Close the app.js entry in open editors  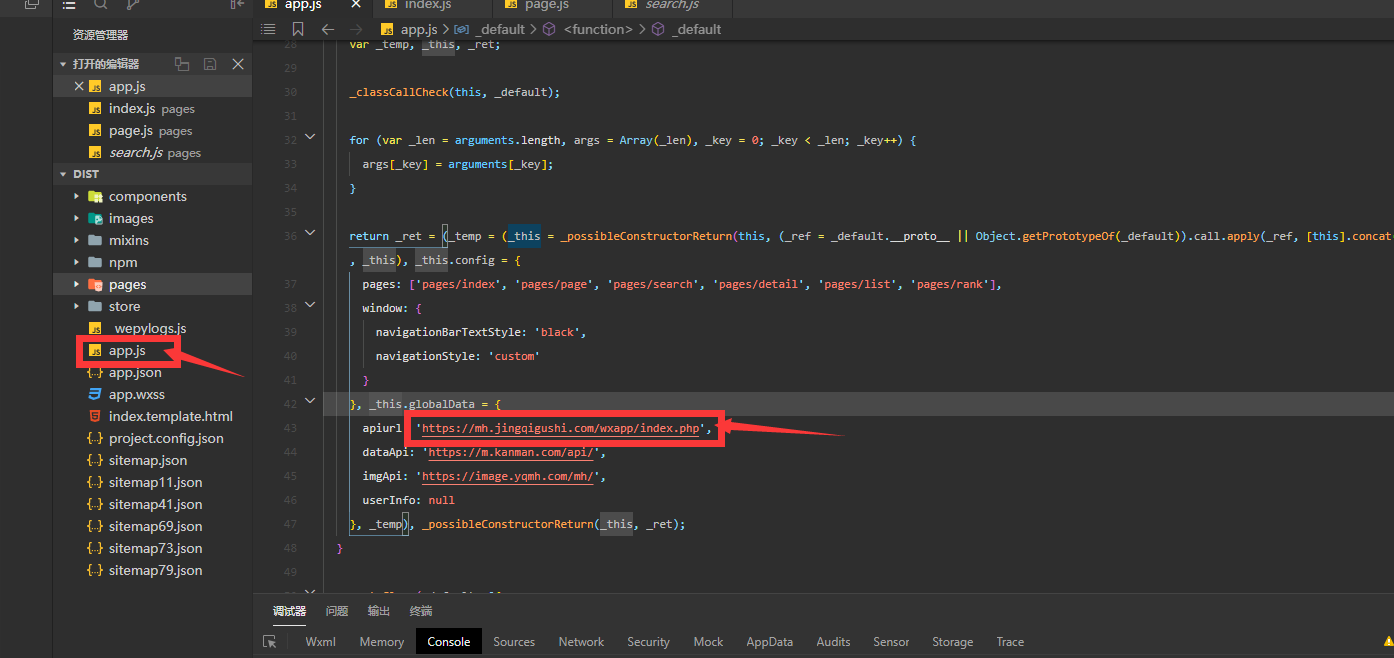pos(80,86)
